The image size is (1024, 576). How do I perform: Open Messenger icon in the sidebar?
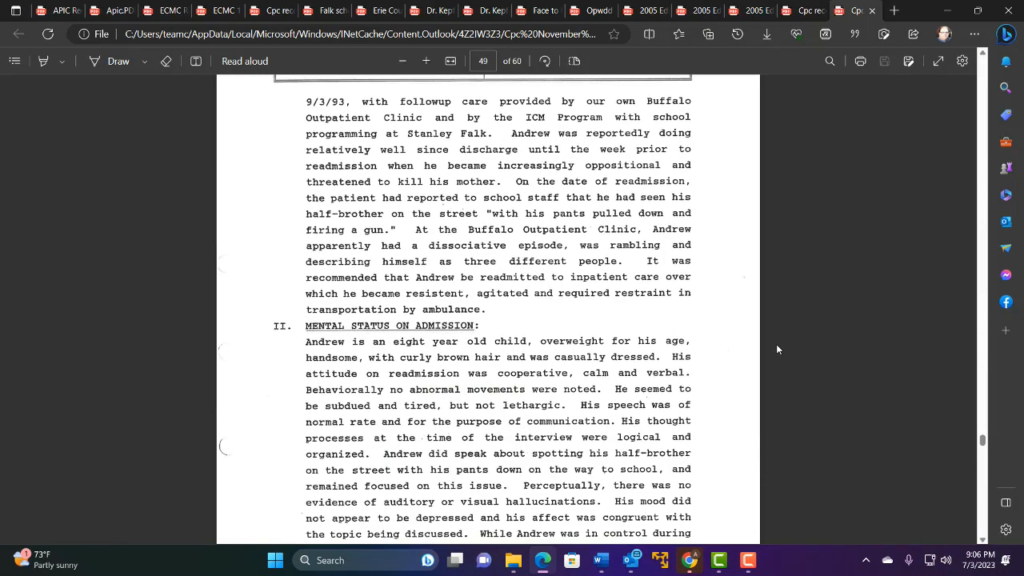(x=1006, y=275)
